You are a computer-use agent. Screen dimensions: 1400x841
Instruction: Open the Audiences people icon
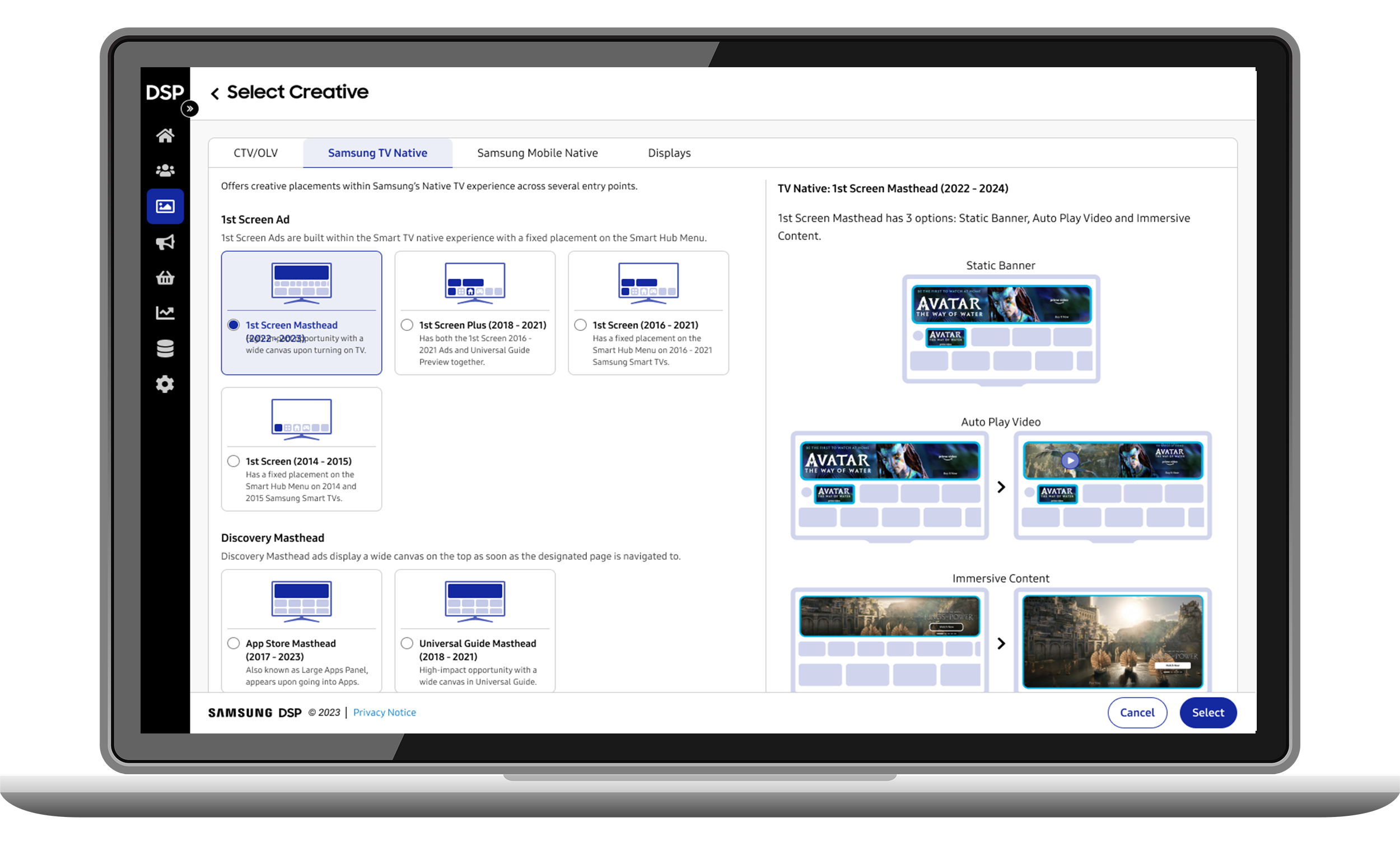coord(165,170)
